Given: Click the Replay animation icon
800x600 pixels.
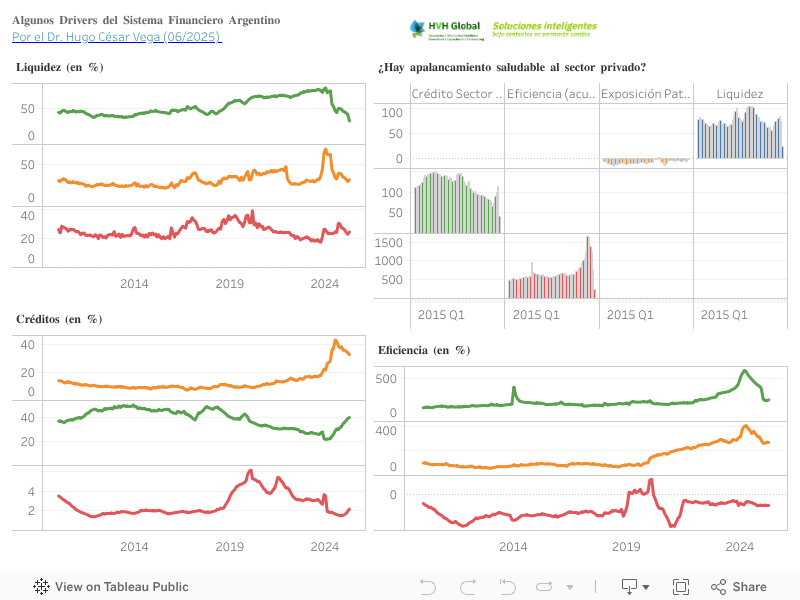Looking at the screenshot, I should click(x=546, y=587).
